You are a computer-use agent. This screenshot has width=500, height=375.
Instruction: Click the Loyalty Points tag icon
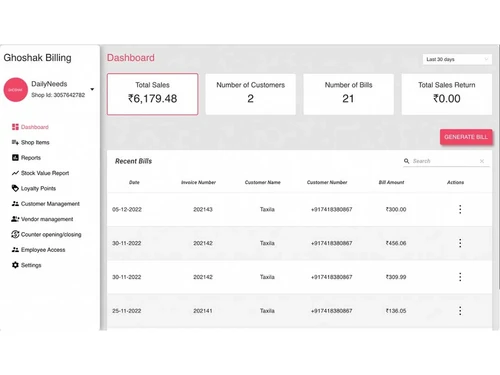click(x=15, y=188)
